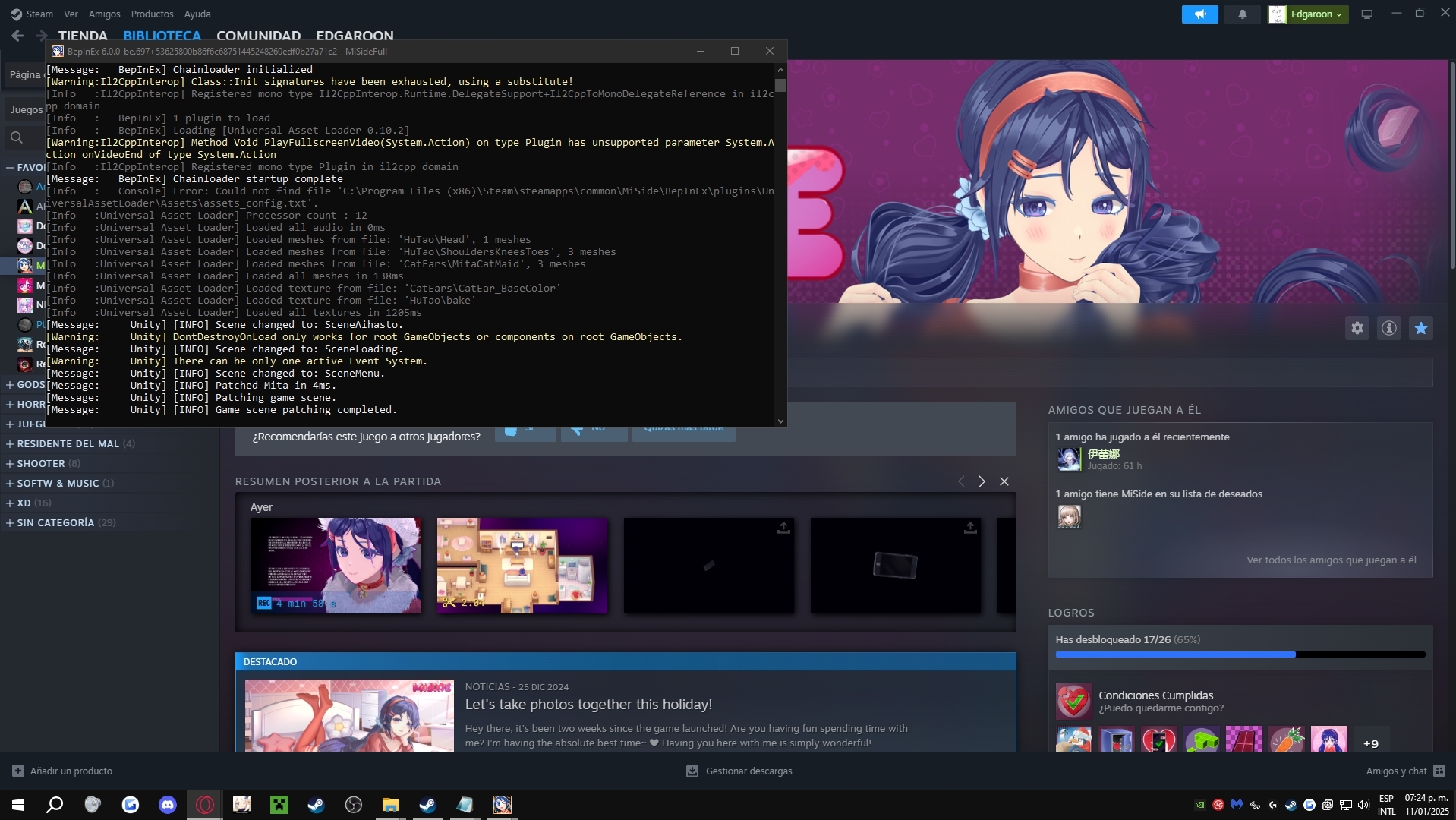Open Minecraft creeper icon in taskbar
The image size is (1456, 820).
tap(279, 805)
